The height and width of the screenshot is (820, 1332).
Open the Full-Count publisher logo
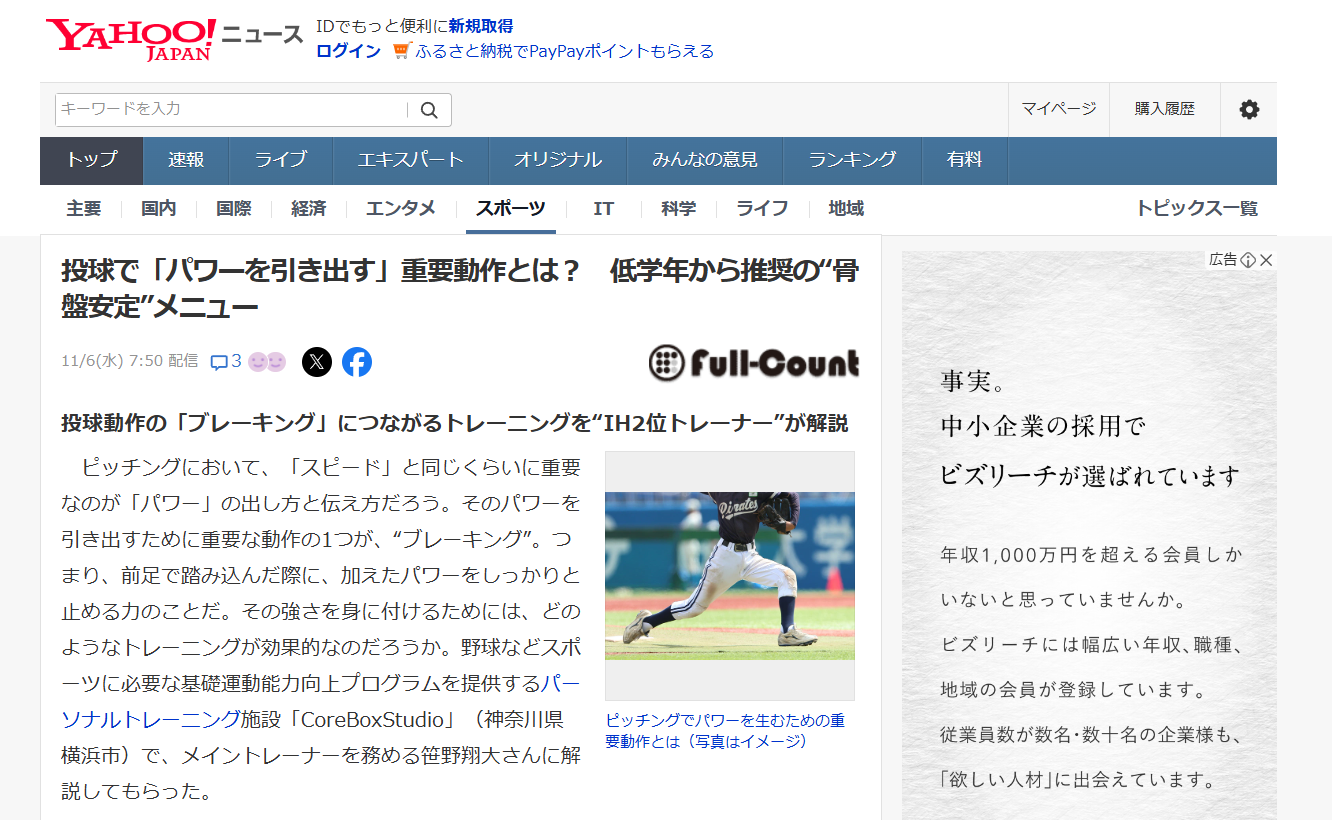pos(754,362)
